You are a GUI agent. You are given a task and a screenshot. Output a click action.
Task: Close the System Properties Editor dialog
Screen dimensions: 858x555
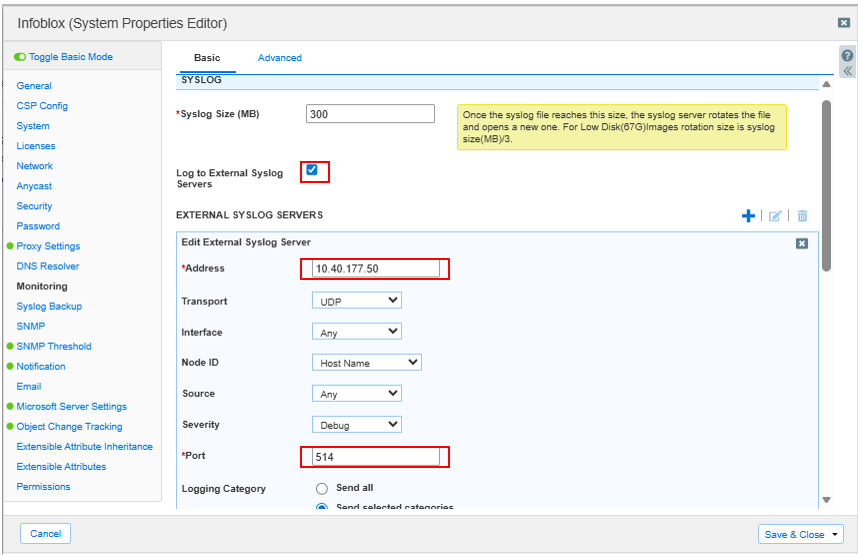[x=843, y=22]
